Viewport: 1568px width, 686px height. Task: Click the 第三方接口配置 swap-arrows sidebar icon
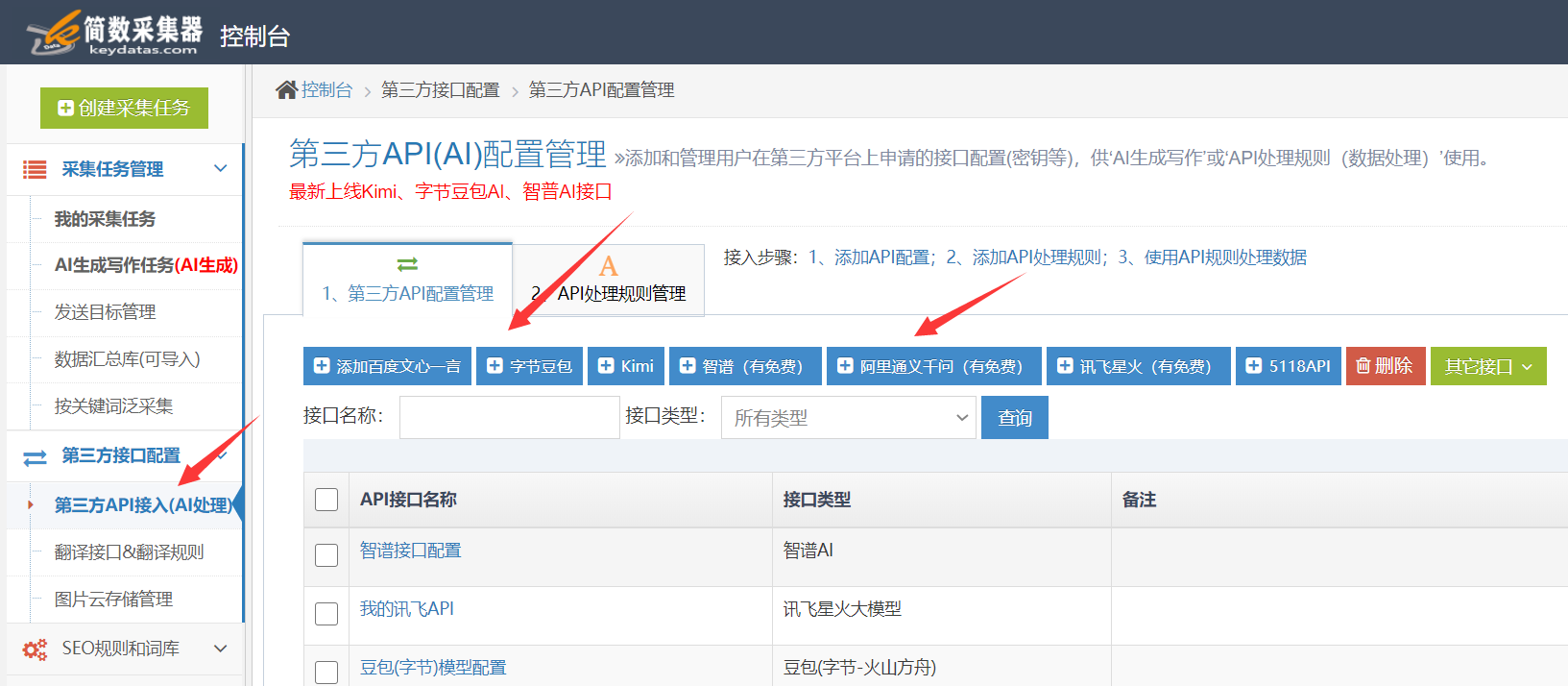pyautogui.click(x=35, y=458)
